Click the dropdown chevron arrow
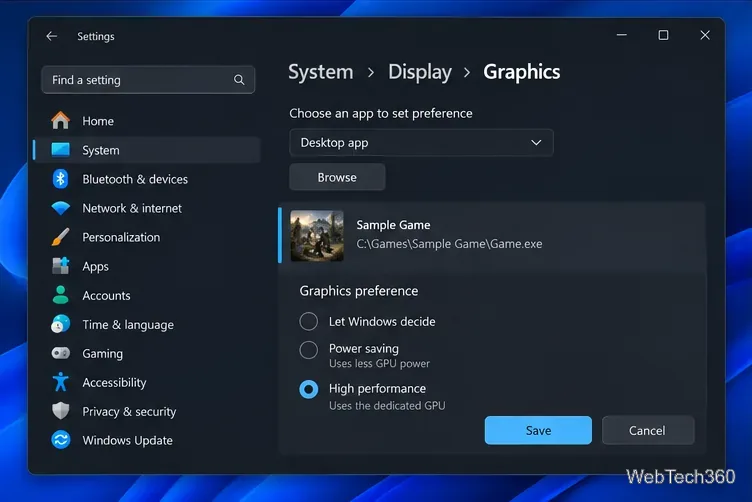 pyautogui.click(x=536, y=143)
